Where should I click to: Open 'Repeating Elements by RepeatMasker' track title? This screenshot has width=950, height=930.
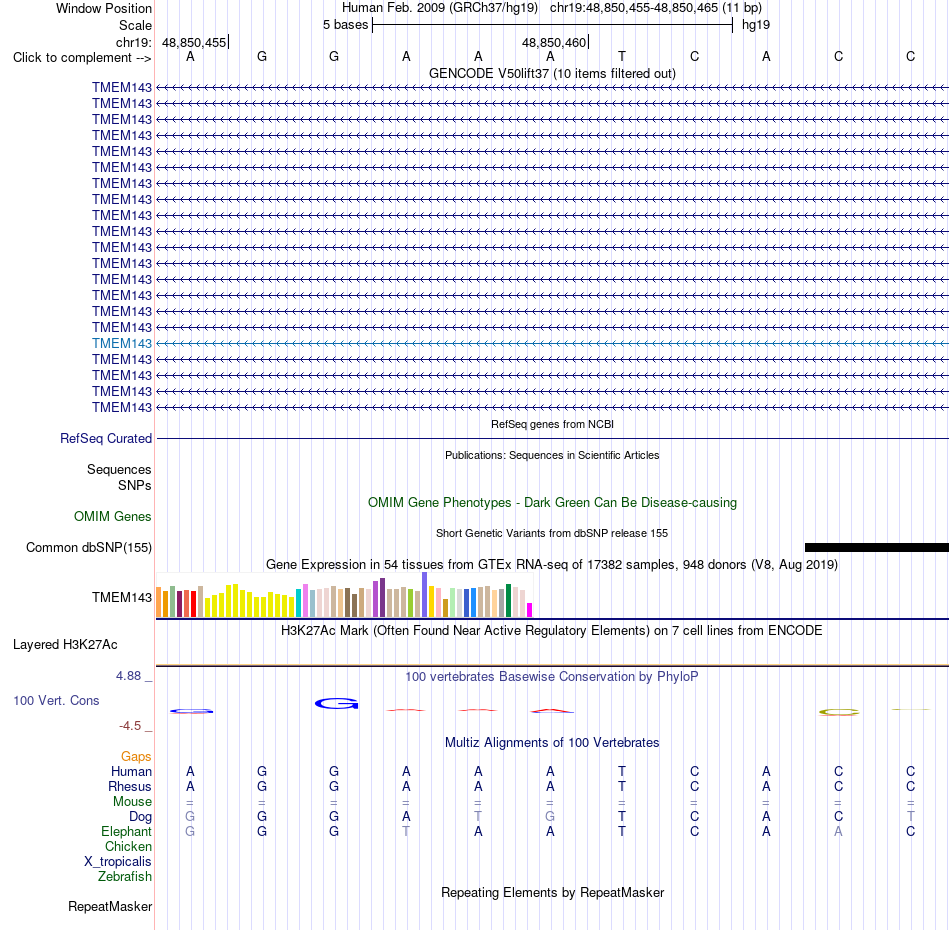pos(552,892)
